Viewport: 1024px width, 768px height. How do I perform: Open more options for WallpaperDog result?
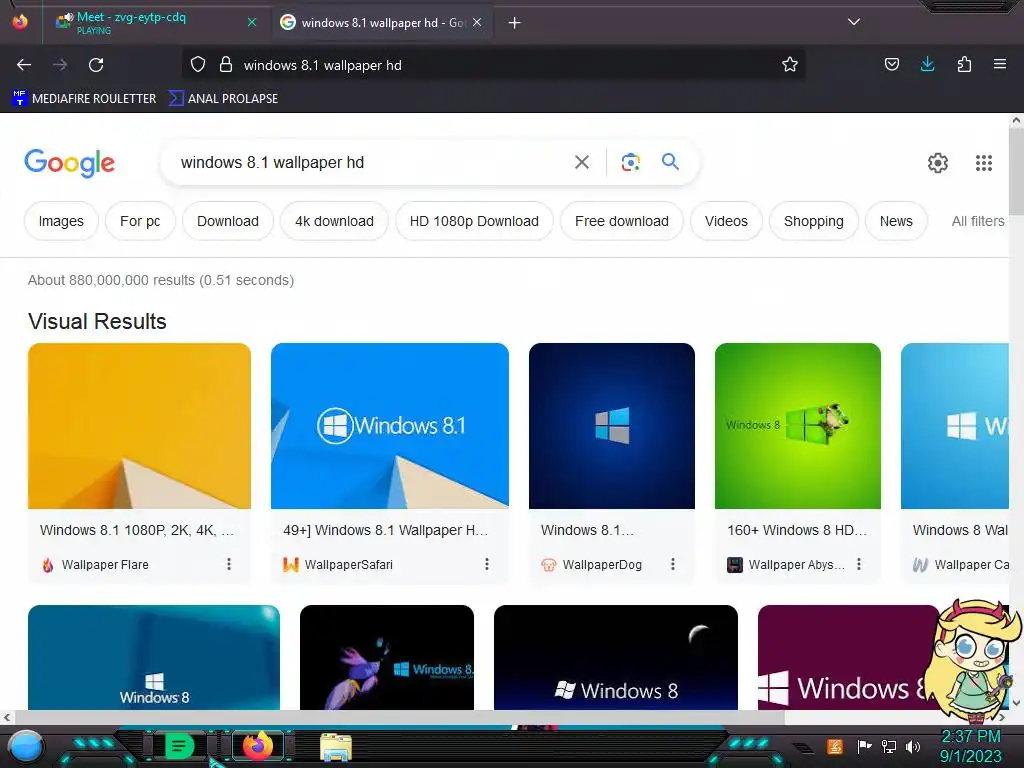point(673,564)
